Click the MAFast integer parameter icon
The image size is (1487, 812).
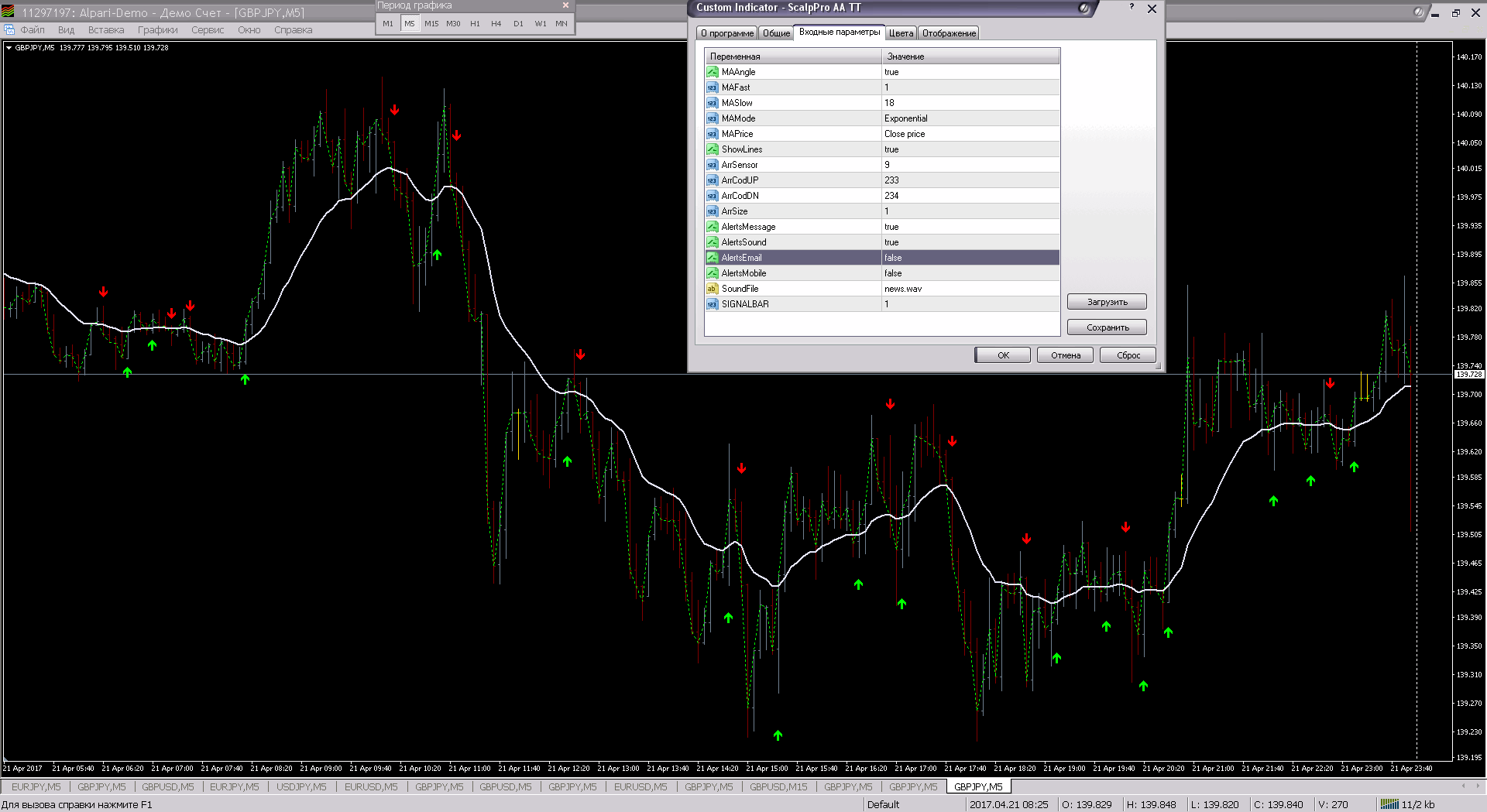point(712,87)
